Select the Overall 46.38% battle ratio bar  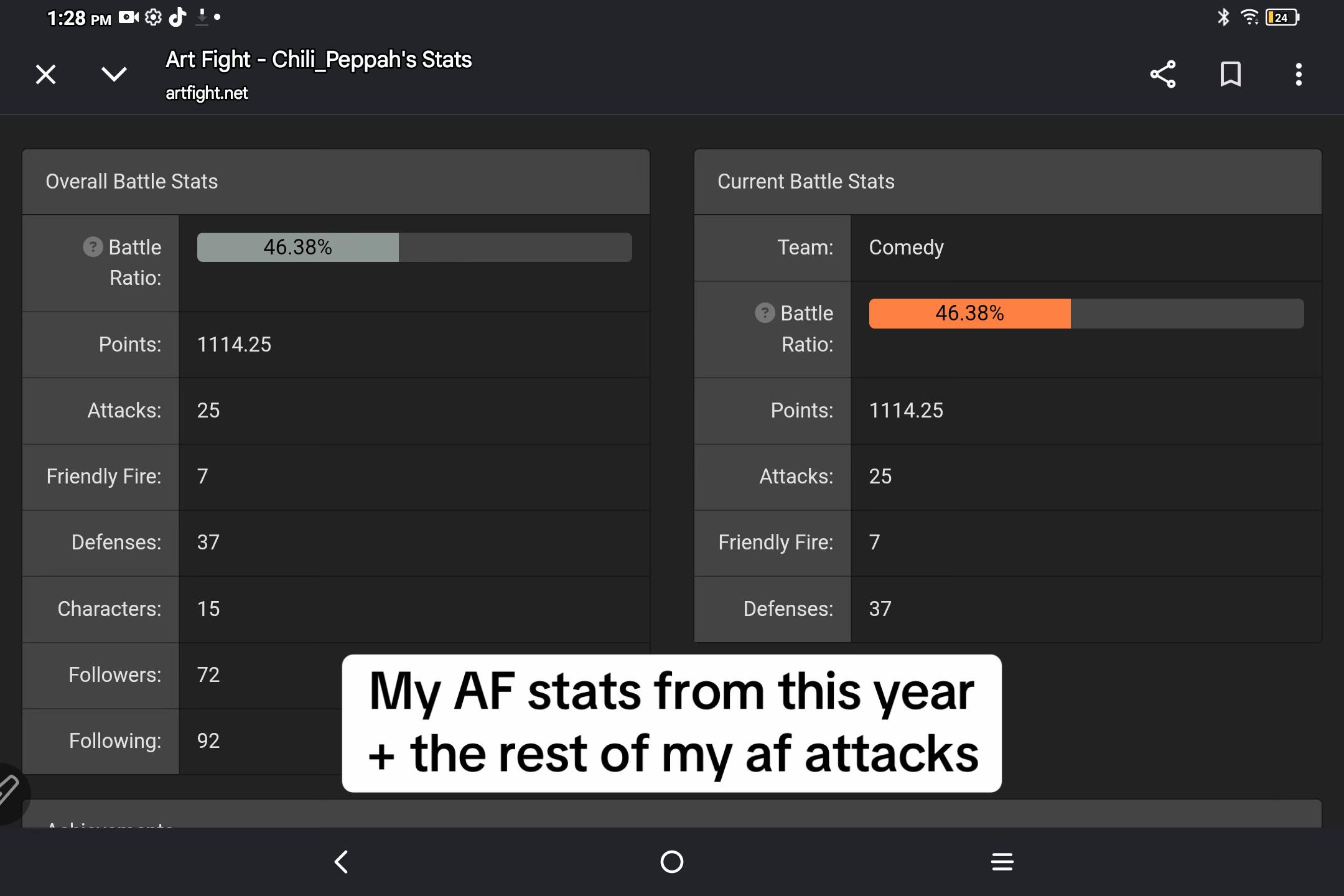tap(414, 247)
